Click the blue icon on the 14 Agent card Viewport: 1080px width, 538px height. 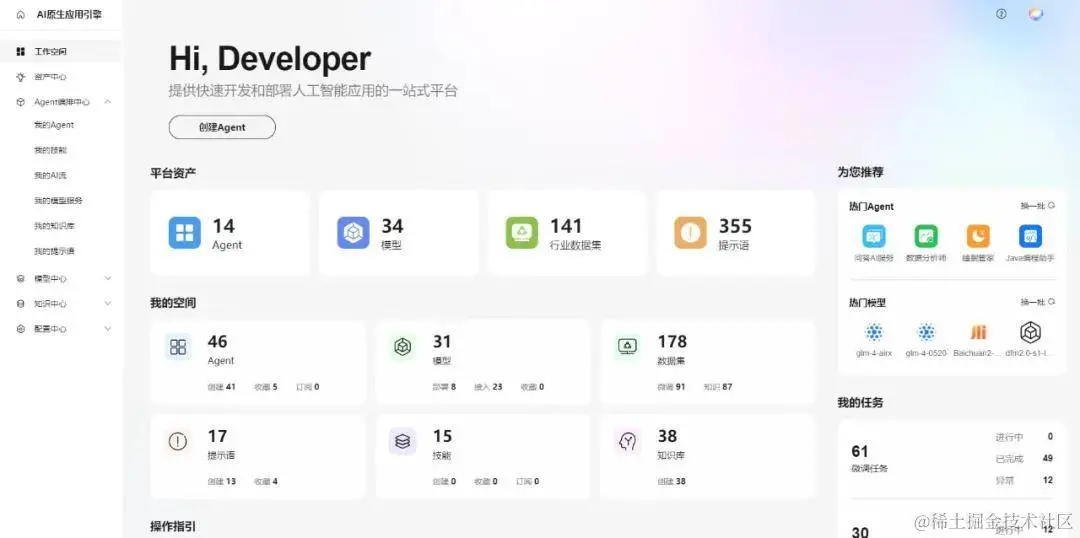coord(185,233)
